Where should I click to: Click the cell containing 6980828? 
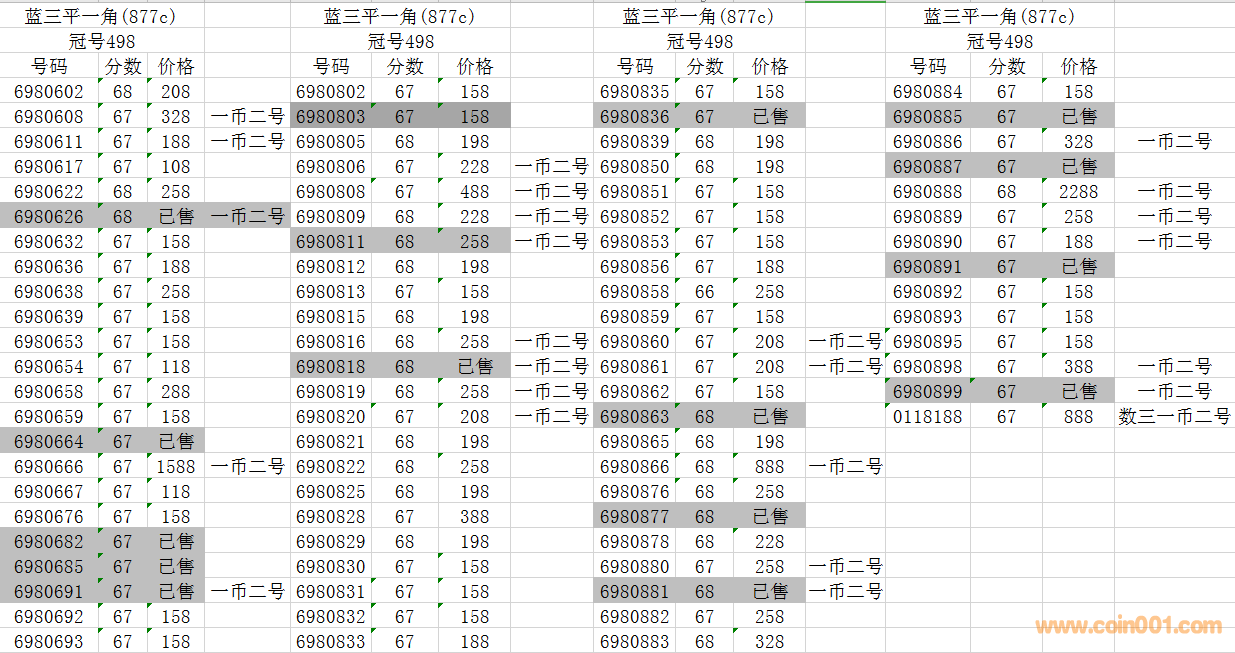[331, 517]
